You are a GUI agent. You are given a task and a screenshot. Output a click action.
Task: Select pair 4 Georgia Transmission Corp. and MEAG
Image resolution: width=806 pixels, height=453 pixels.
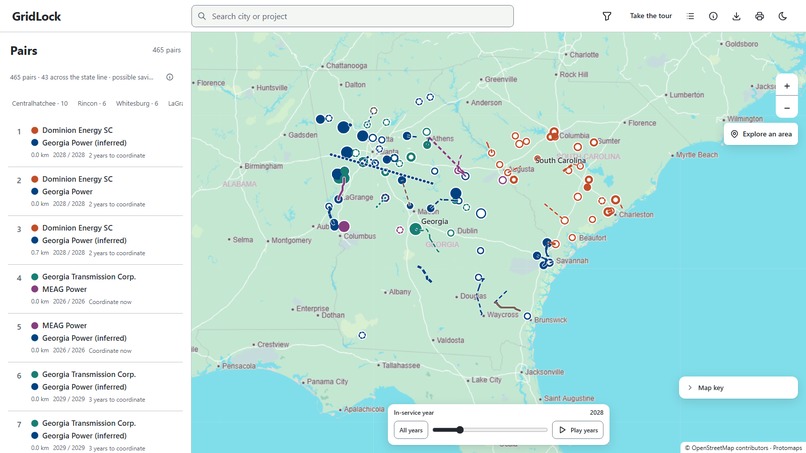[x=96, y=289]
